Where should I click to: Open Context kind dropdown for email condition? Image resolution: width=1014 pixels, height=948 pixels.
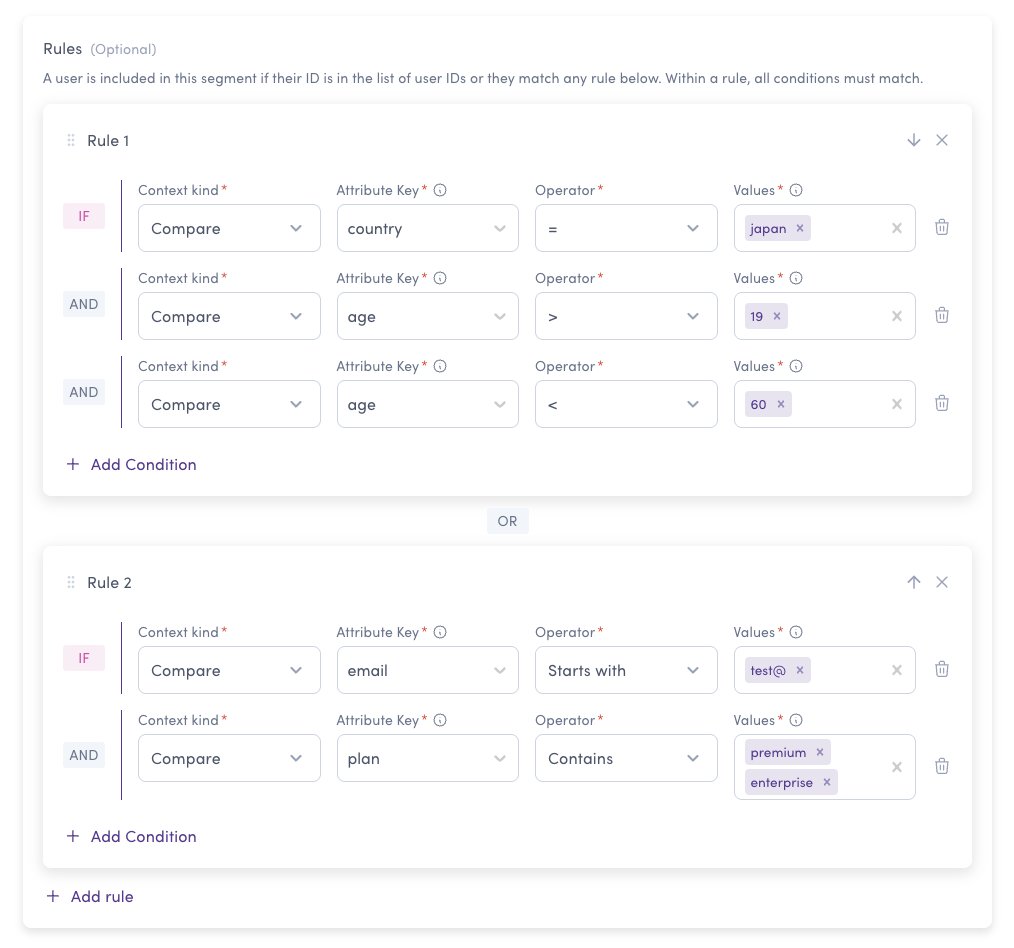click(229, 670)
